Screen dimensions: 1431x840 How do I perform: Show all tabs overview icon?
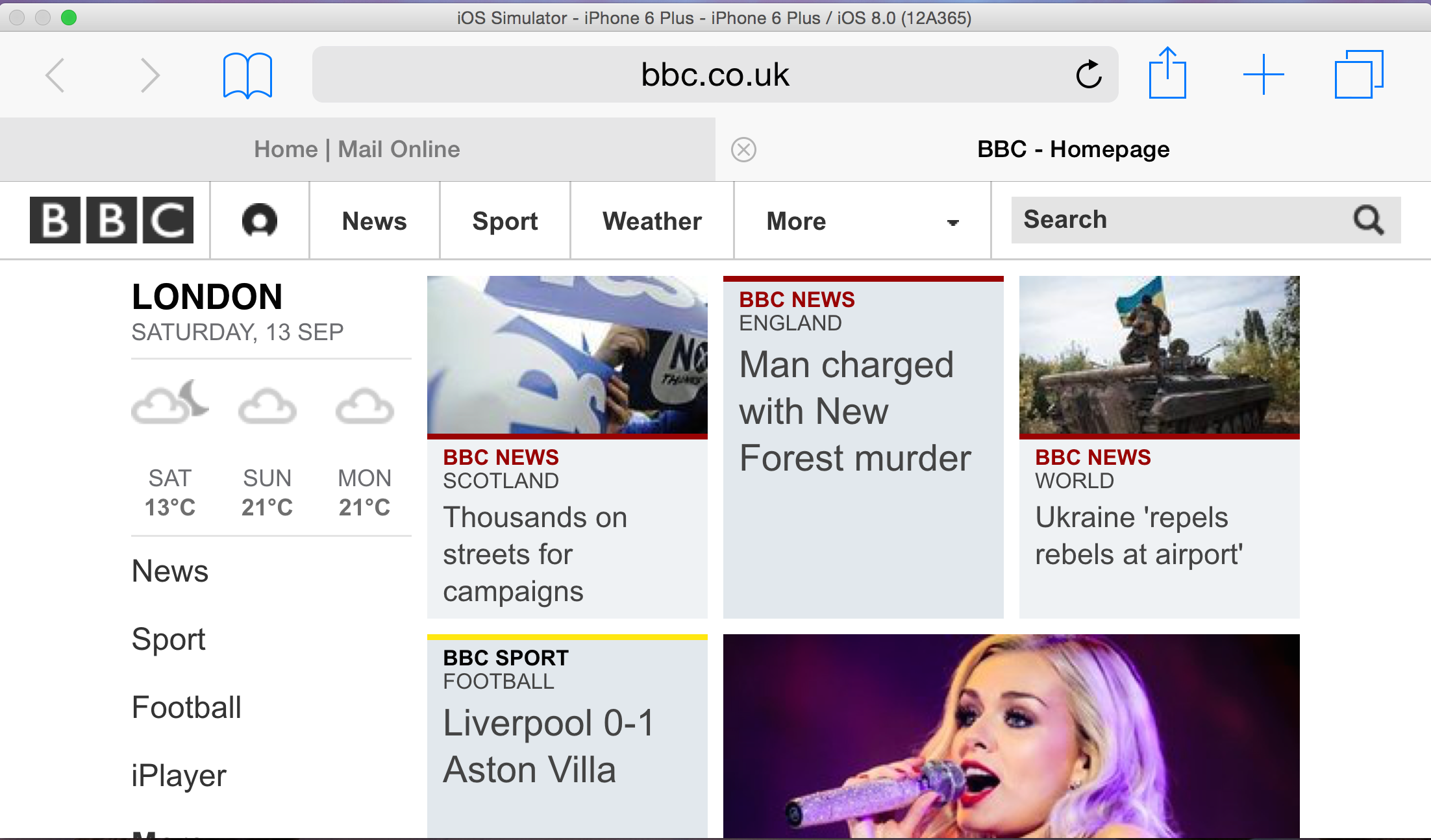pos(1359,75)
